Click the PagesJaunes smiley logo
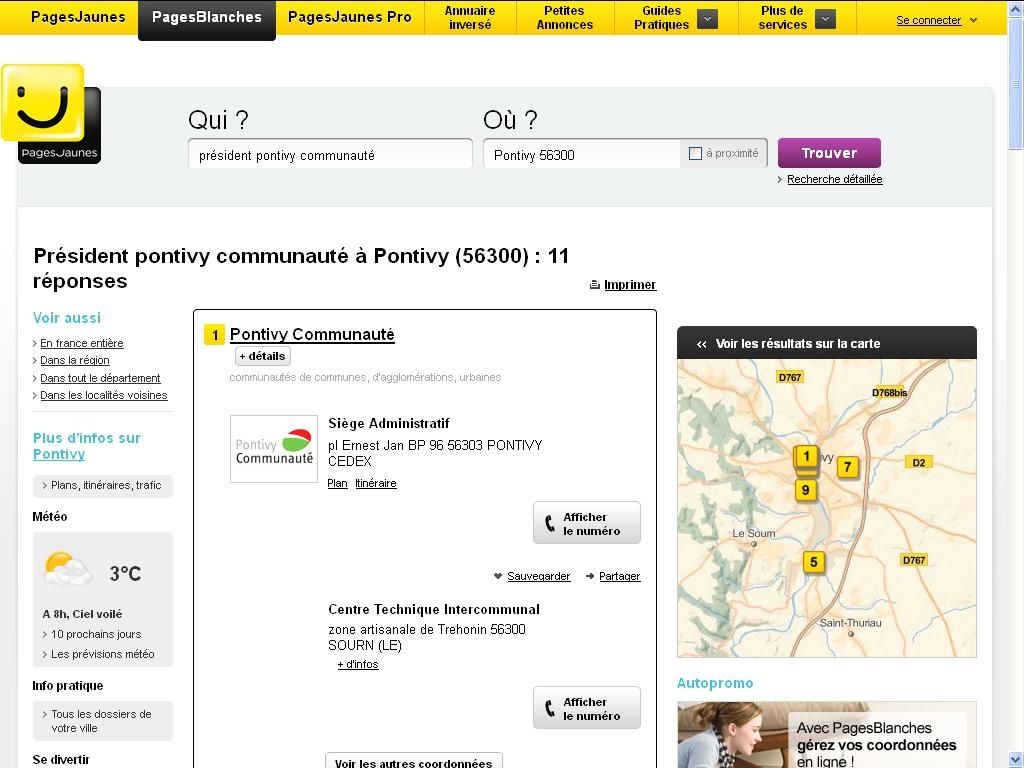The width and height of the screenshot is (1024, 768). (51, 114)
